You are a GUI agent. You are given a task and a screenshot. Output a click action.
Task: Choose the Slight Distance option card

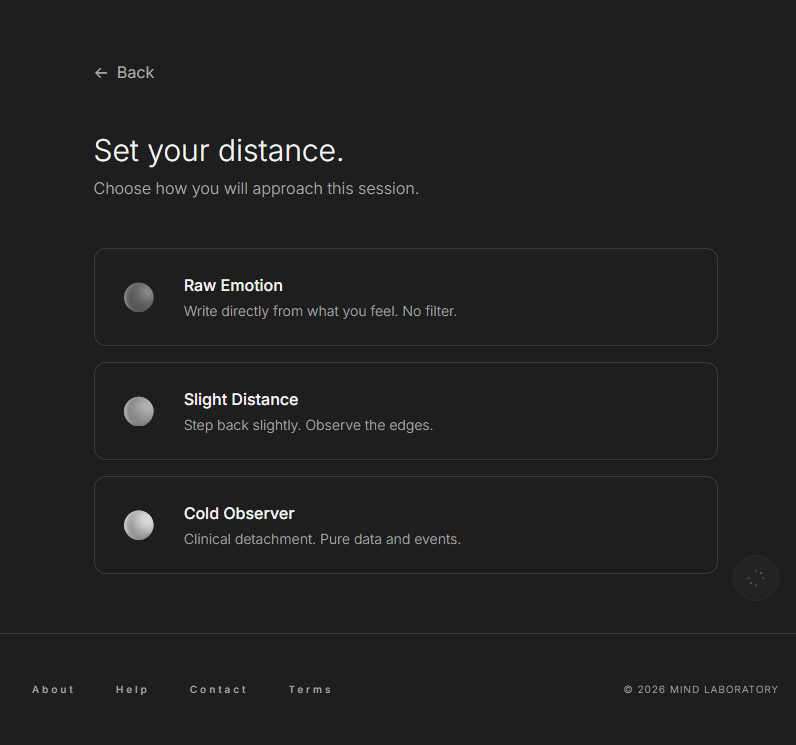pyautogui.click(x=406, y=411)
